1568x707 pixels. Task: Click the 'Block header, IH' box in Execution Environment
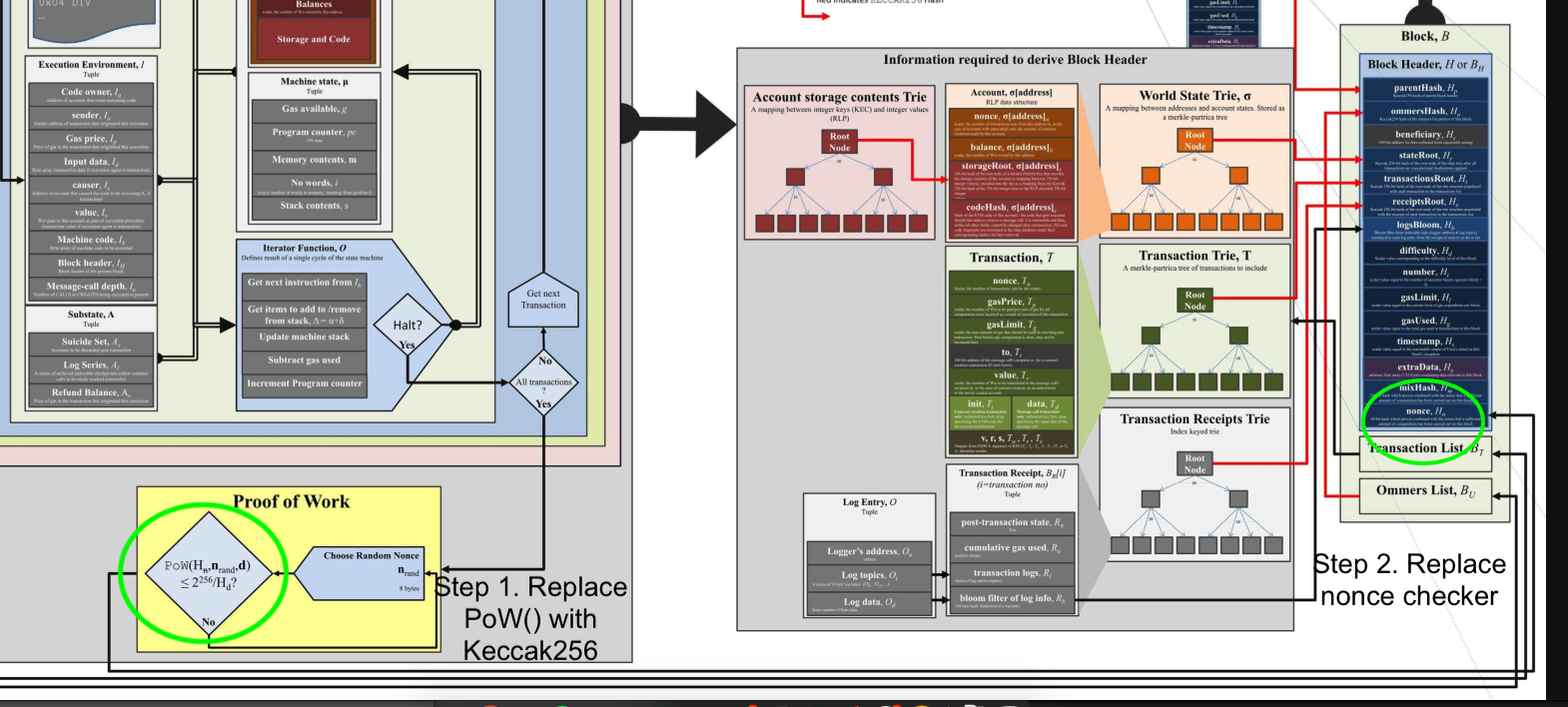(x=91, y=266)
